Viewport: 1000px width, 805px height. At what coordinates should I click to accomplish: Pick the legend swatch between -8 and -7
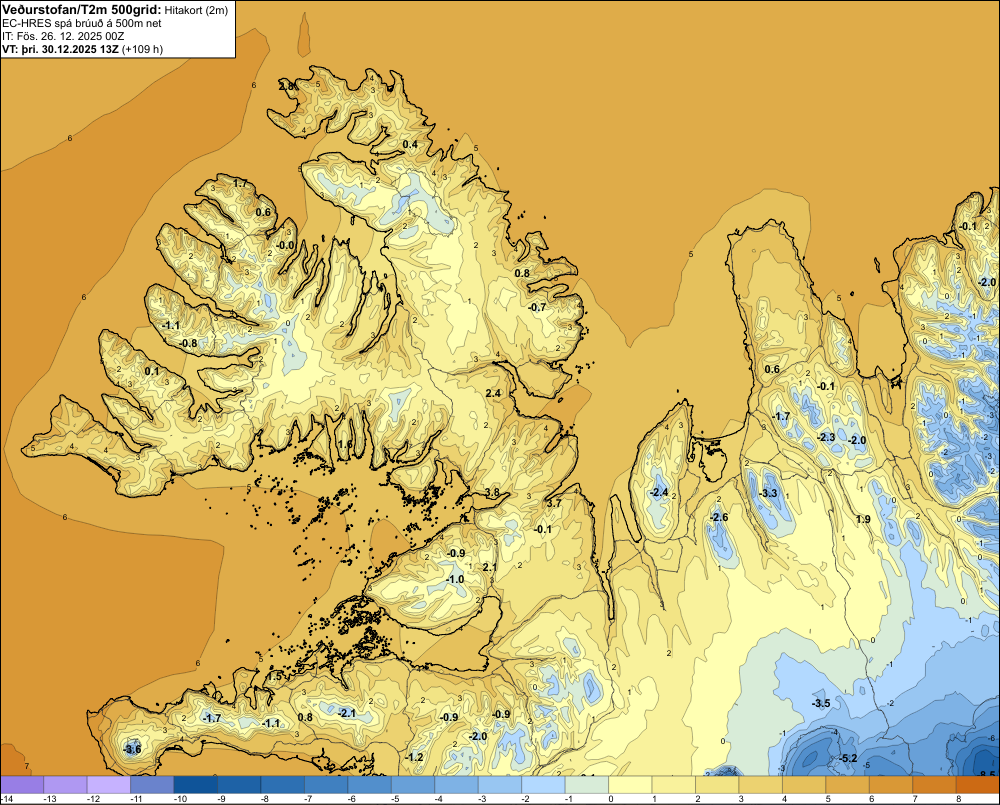pyautogui.click(x=283, y=785)
